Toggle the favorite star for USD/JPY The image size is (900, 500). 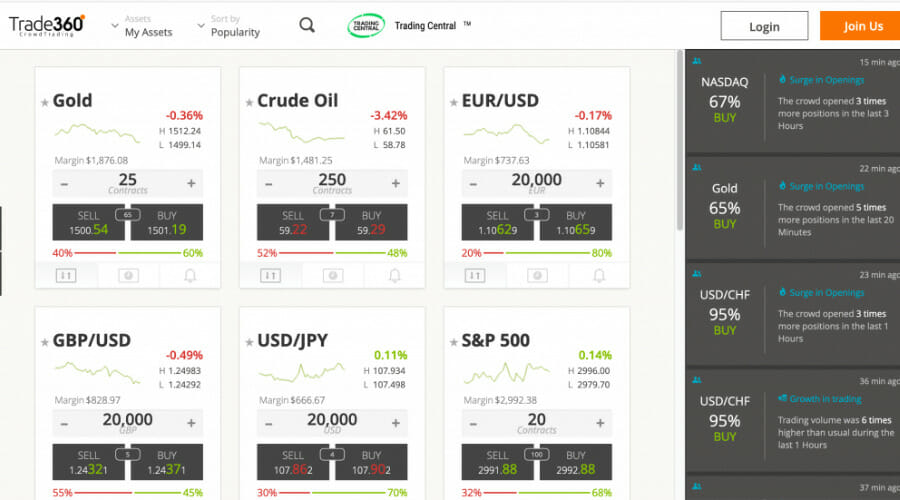tap(249, 343)
